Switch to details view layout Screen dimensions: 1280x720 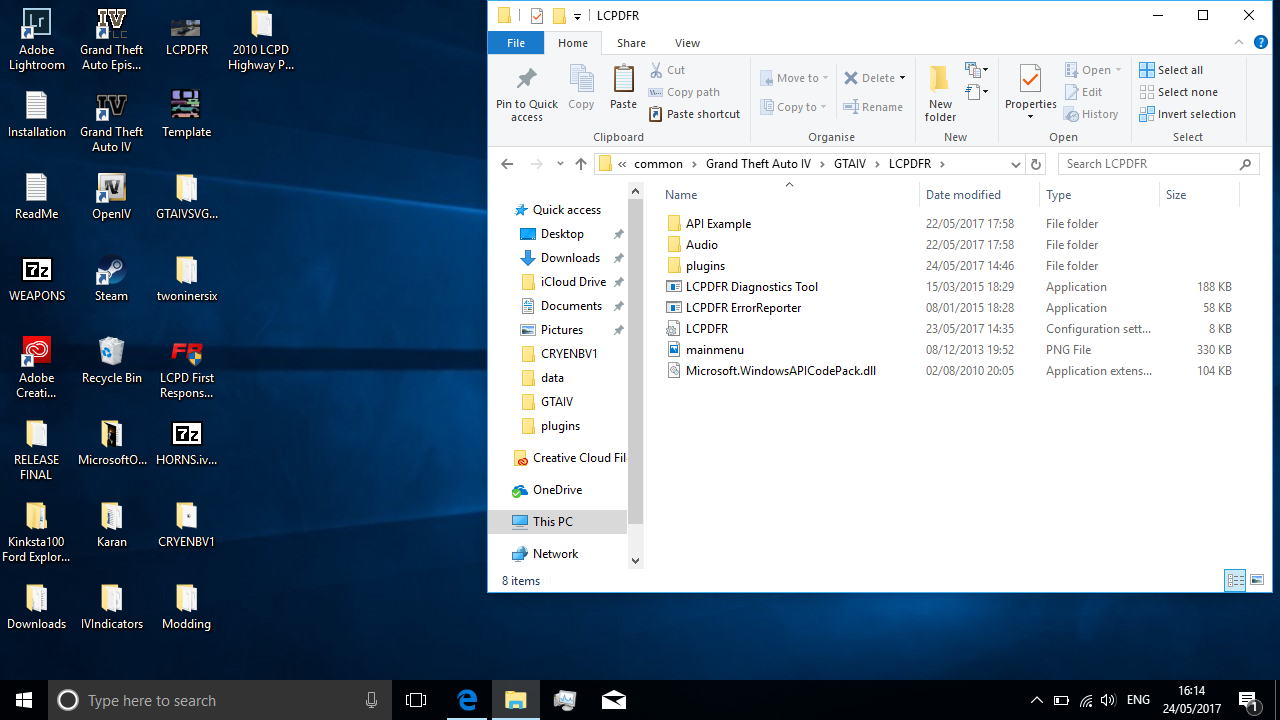point(1235,580)
